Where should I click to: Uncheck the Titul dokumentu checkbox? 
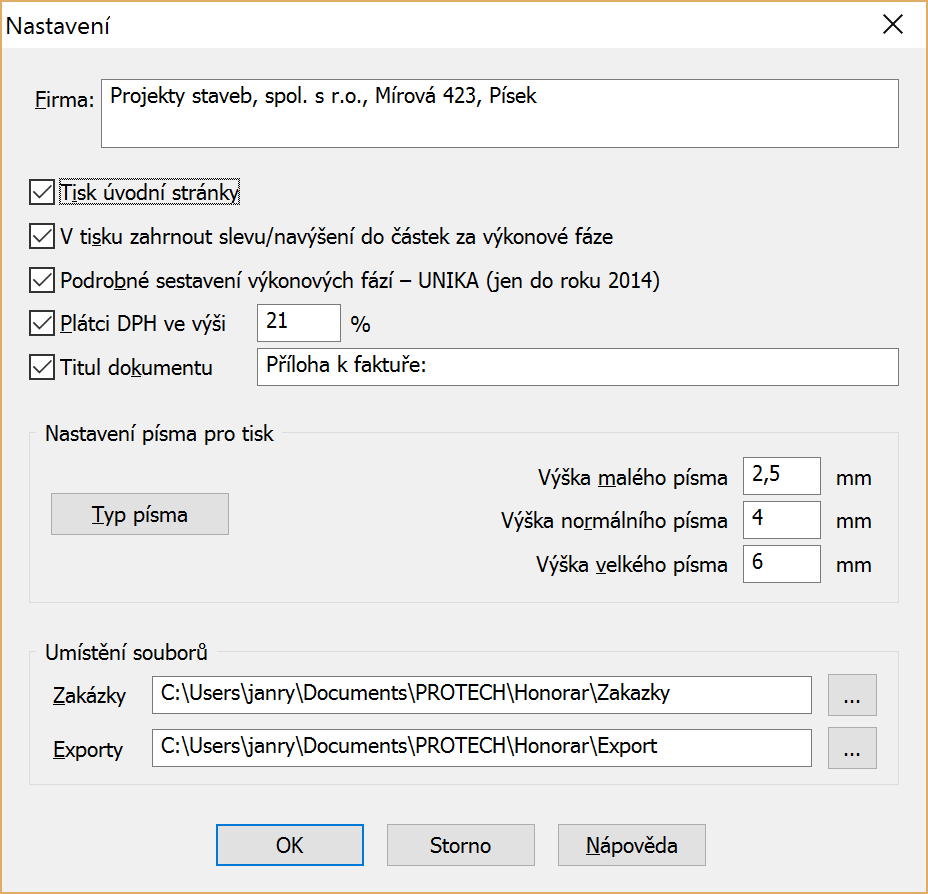42,368
